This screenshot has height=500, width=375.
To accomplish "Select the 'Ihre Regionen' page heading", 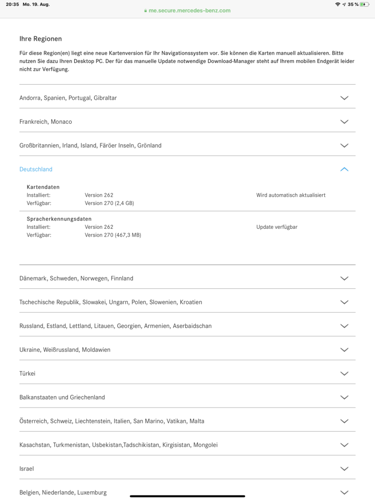I will (41, 39).
